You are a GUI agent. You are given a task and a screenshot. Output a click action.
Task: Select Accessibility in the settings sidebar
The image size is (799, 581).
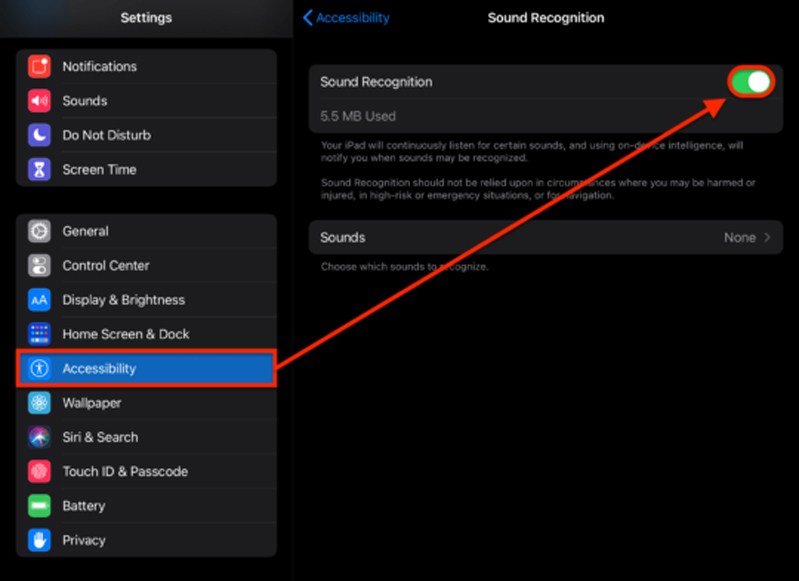(x=146, y=369)
